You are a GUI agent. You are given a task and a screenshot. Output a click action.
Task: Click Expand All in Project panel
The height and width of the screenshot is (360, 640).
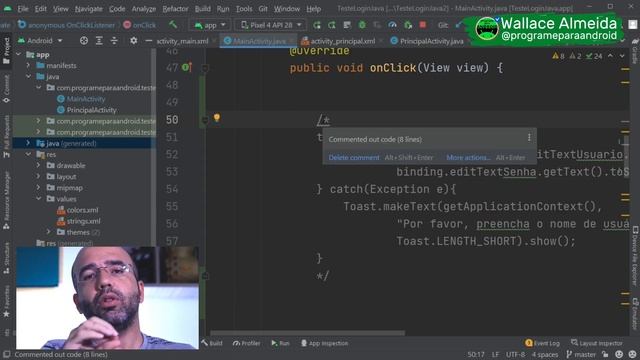pos(99,41)
